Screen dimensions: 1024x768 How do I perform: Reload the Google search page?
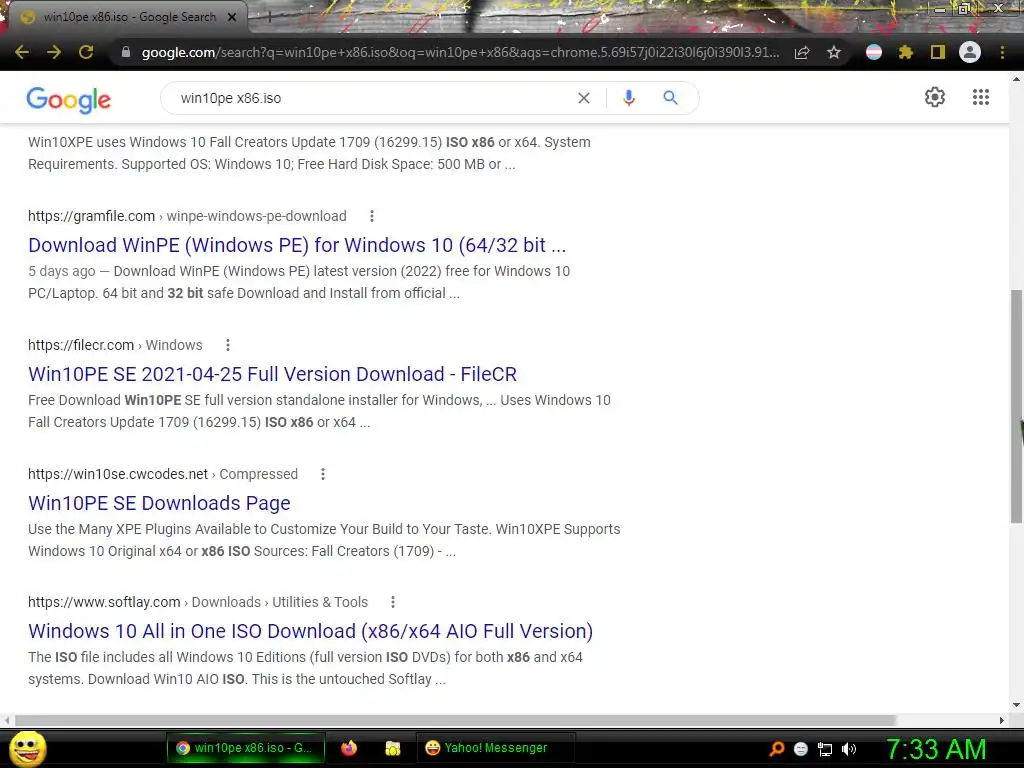86,52
